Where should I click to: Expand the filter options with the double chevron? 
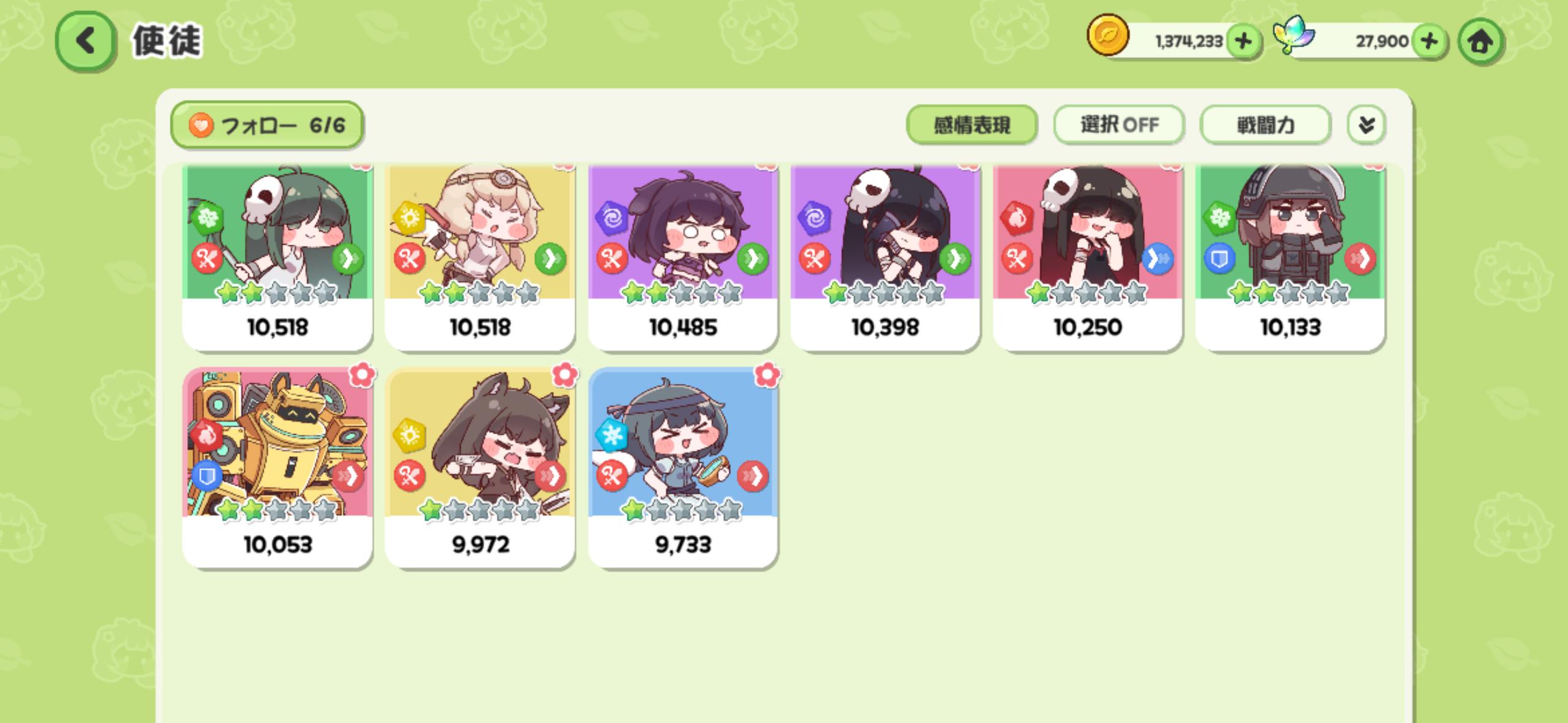pyautogui.click(x=1366, y=125)
